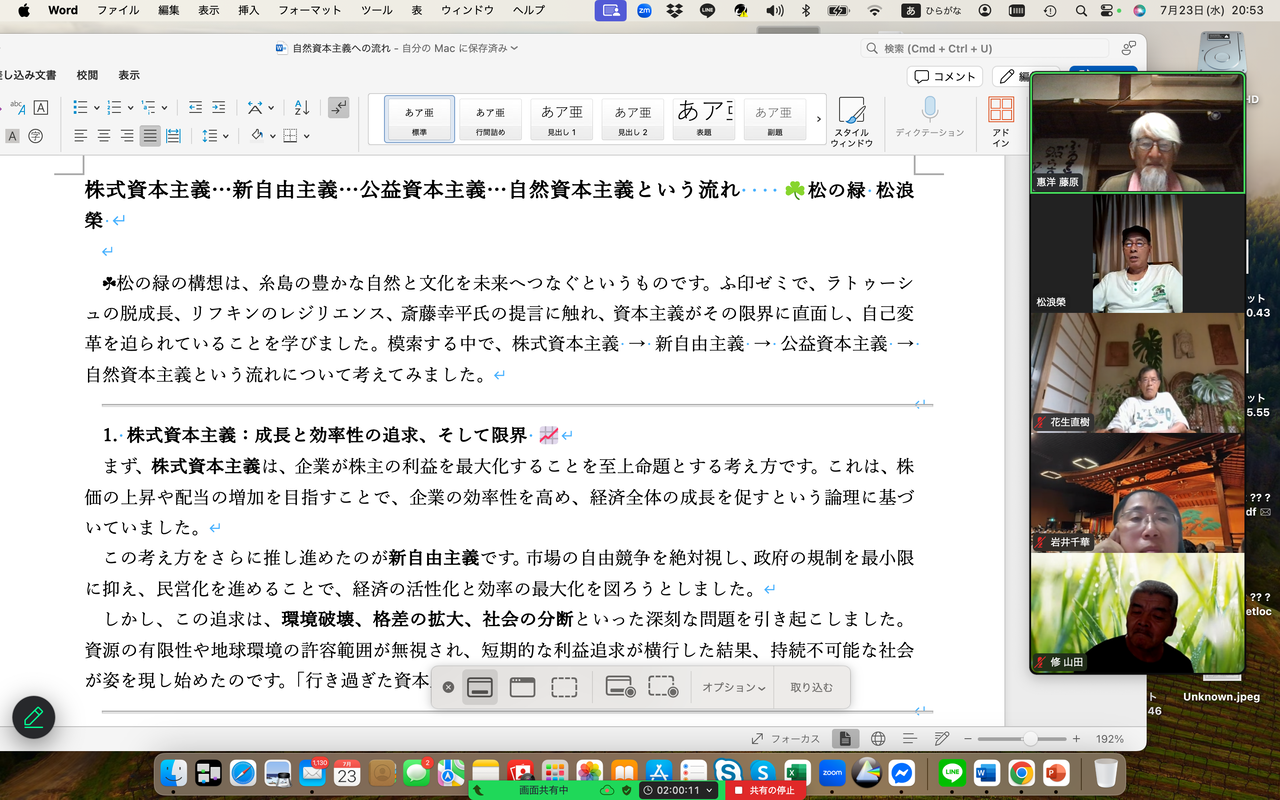Expand the bullet list style dropdown arrow
The image size is (1280, 800).
point(96,108)
